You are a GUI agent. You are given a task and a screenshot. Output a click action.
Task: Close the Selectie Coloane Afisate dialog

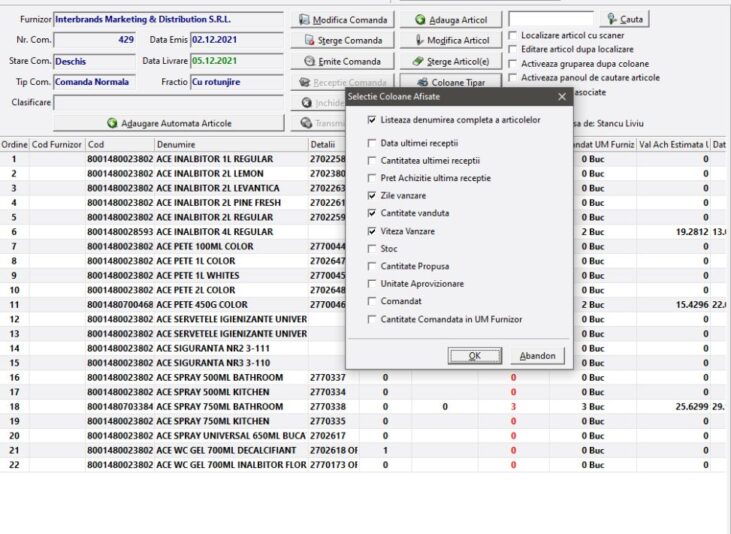(562, 97)
